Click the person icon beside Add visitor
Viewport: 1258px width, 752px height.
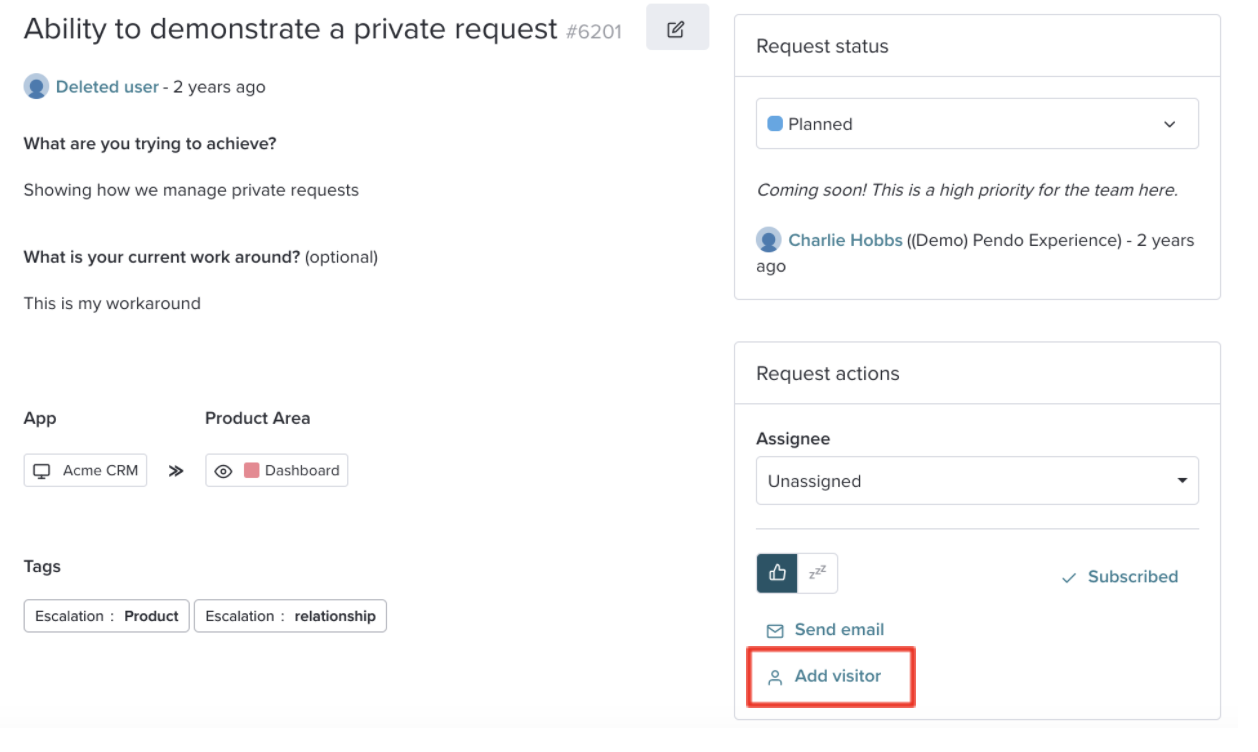click(775, 677)
